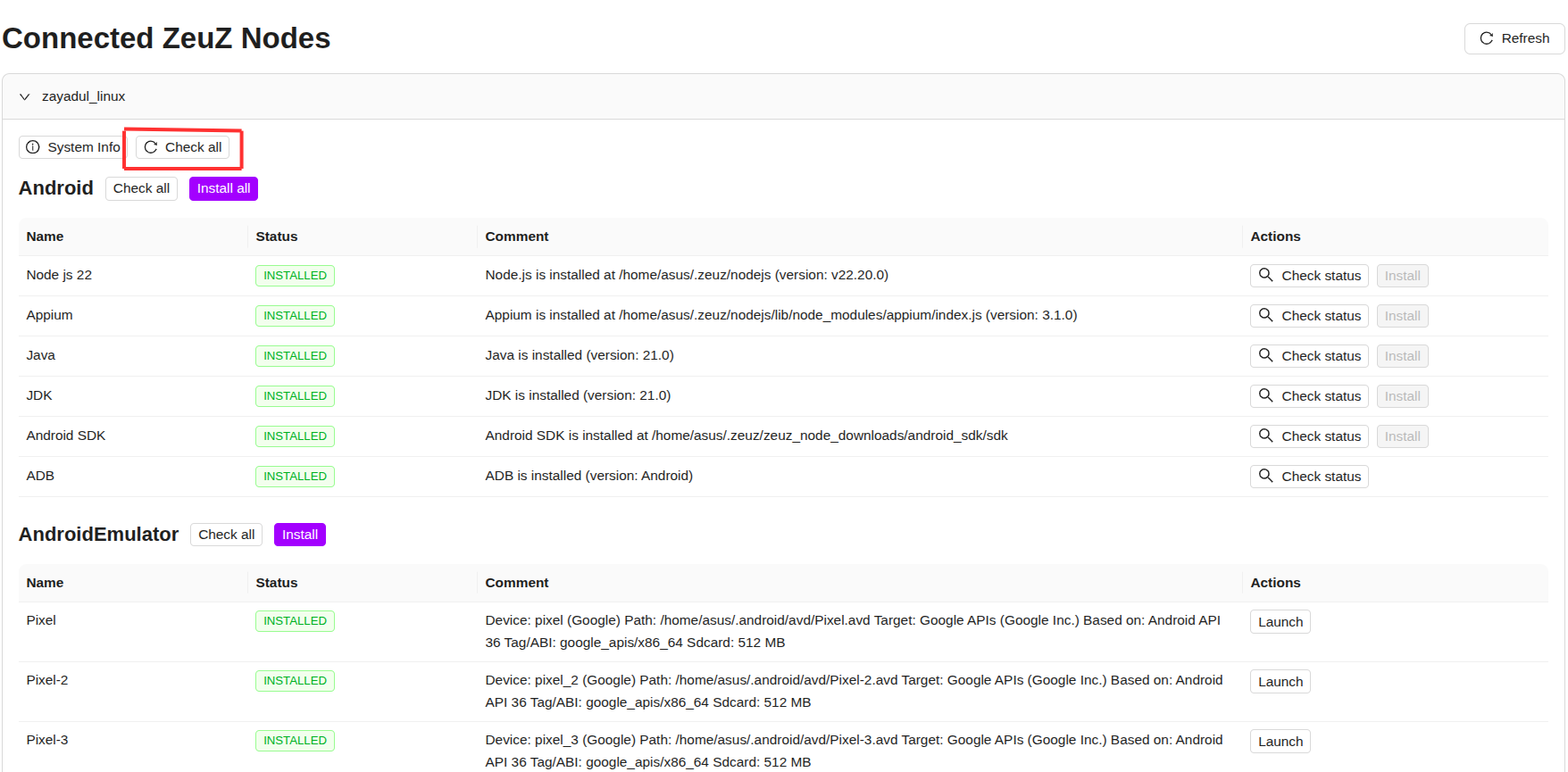
Task: Launch the Pixel-3 emulator
Action: pyautogui.click(x=1280, y=742)
